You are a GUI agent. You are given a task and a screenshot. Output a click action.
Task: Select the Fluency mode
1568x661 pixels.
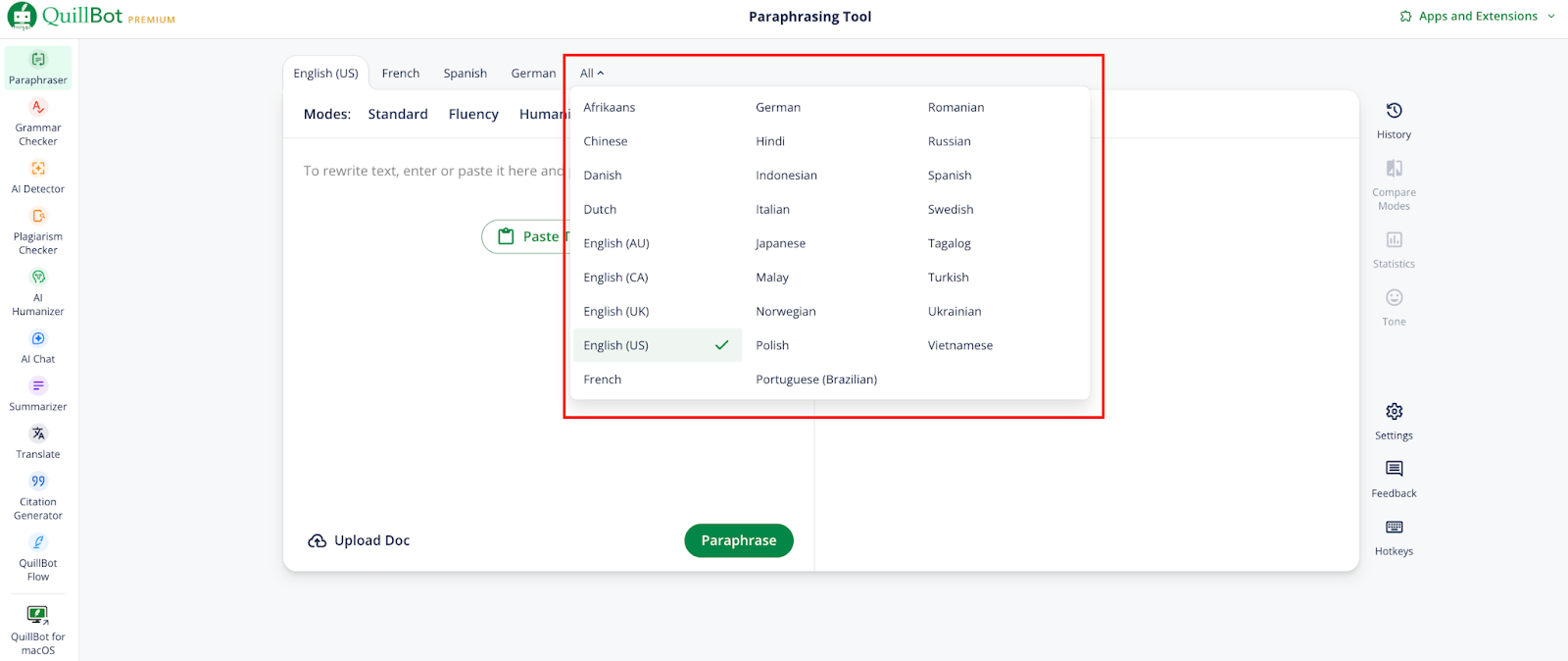[473, 115]
